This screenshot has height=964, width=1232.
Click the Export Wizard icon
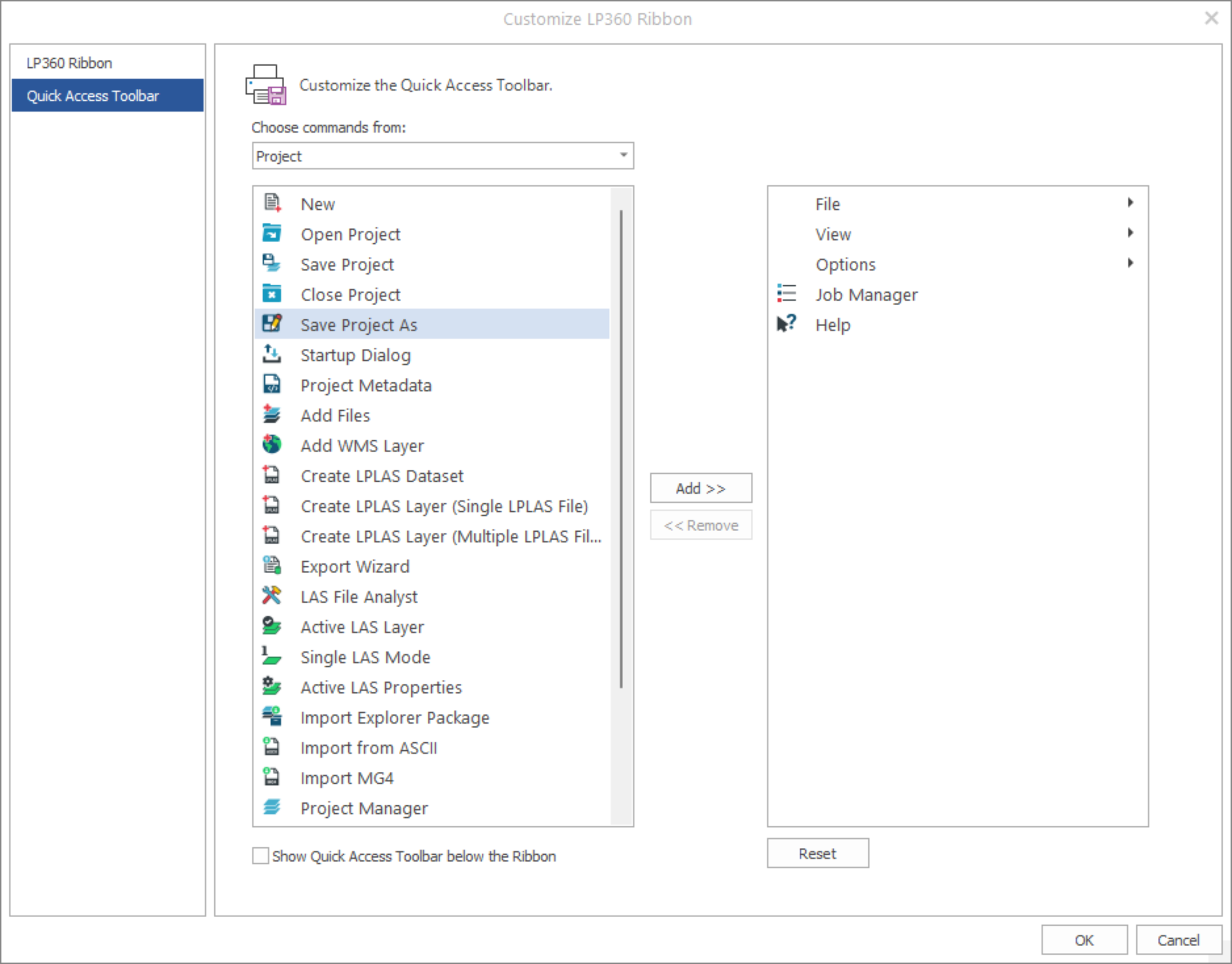tap(272, 566)
